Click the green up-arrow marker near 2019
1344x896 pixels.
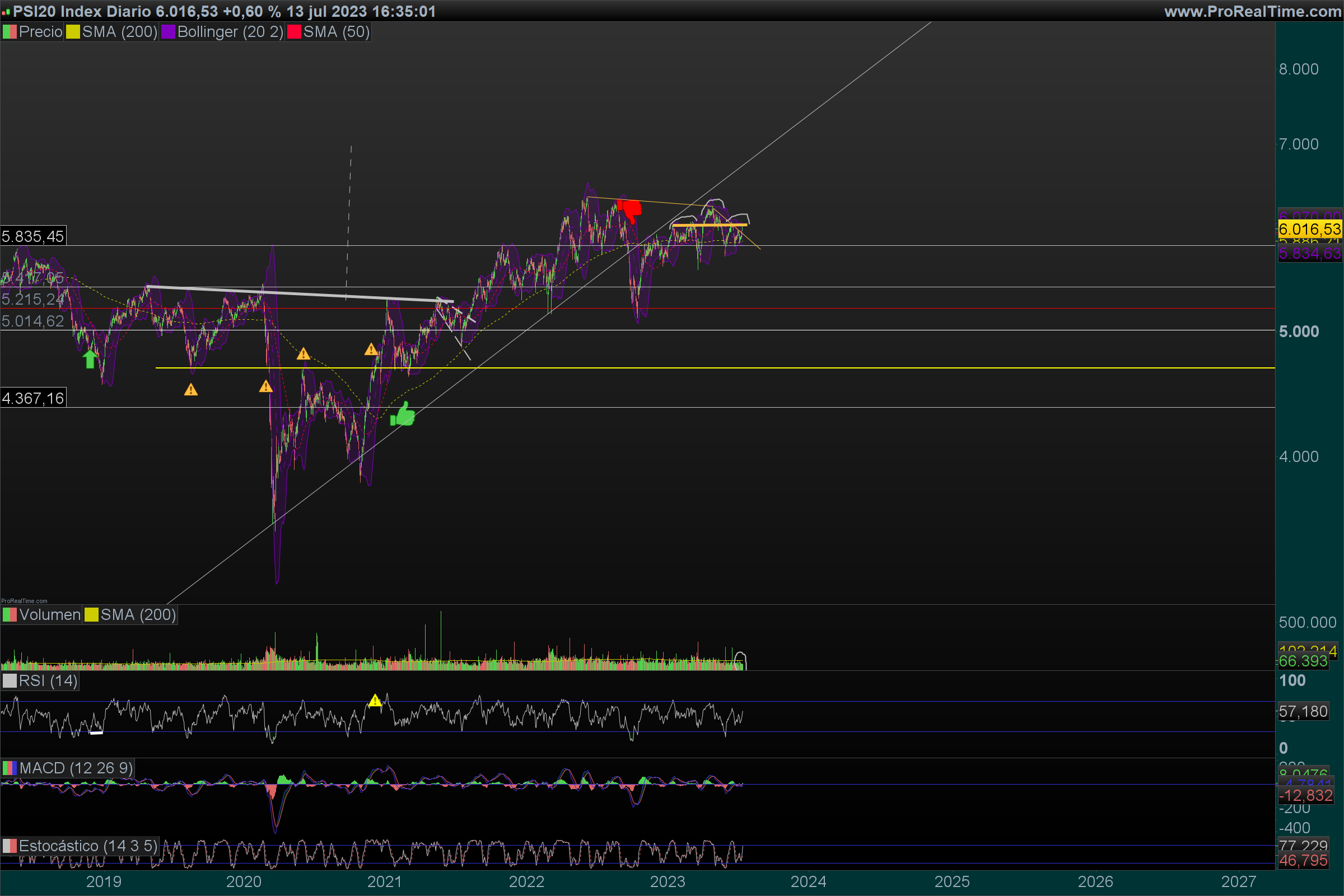pos(90,359)
